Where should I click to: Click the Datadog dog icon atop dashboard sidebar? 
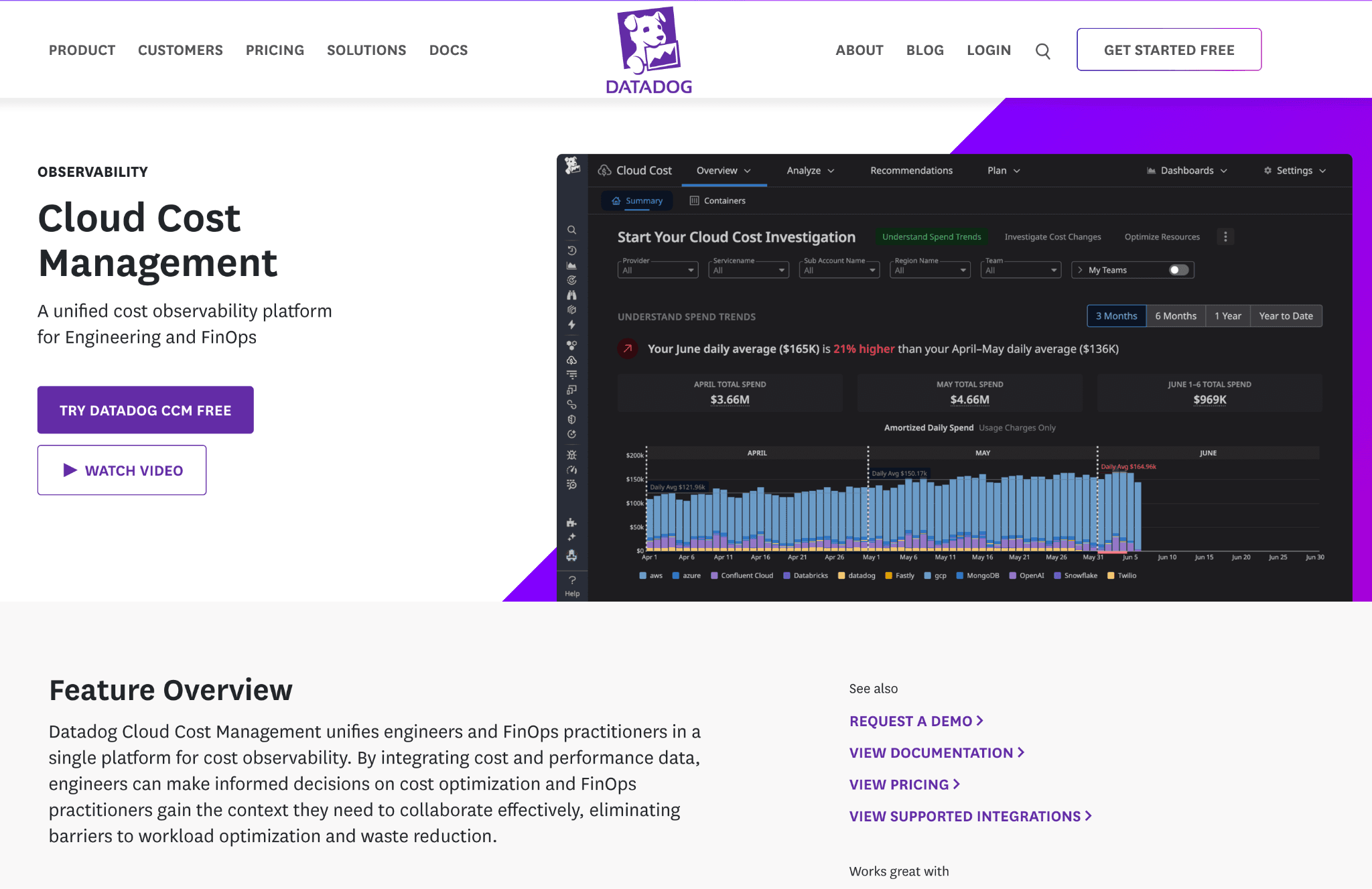(572, 165)
